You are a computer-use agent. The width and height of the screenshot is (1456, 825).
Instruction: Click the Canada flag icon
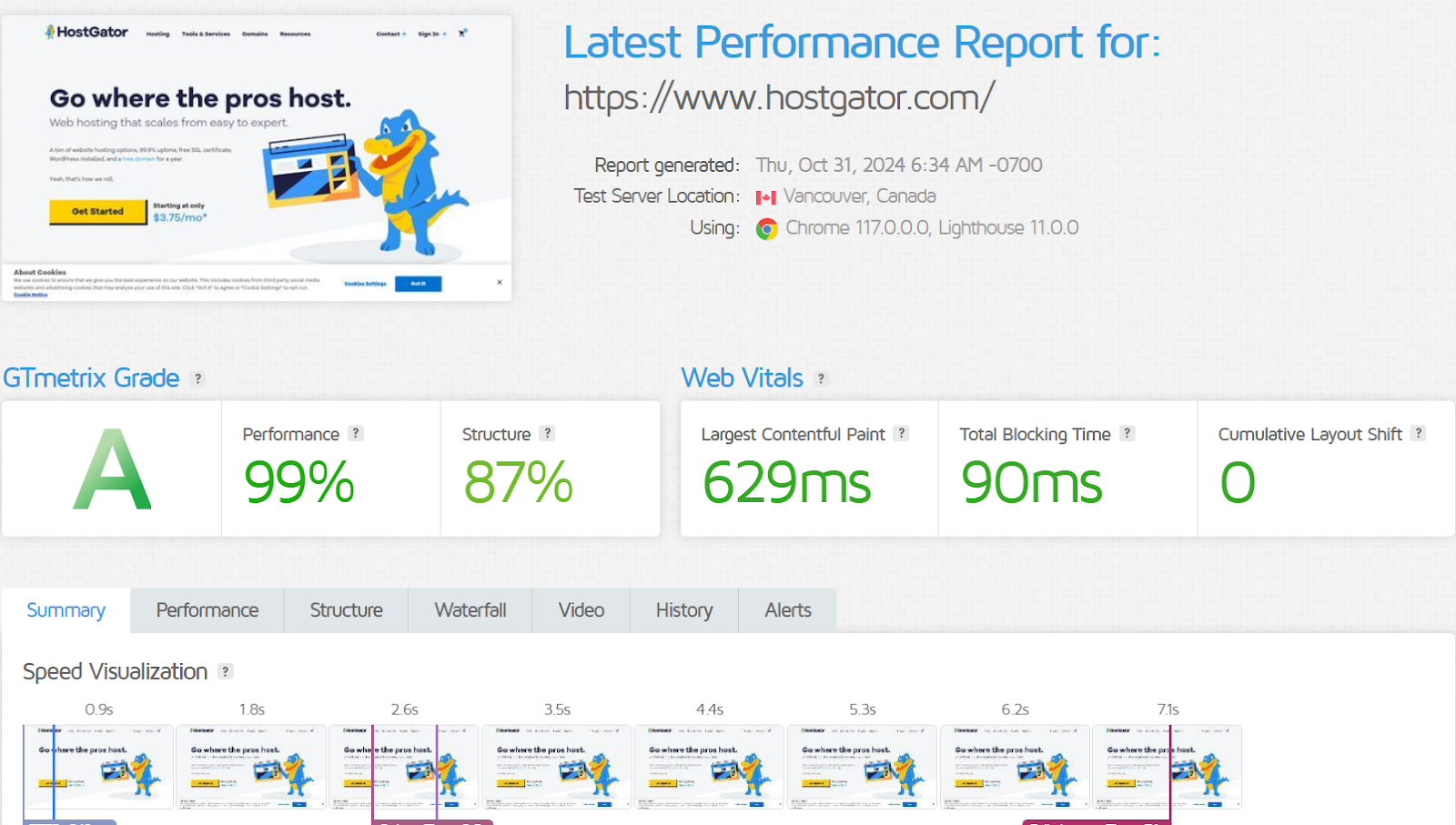tap(766, 197)
